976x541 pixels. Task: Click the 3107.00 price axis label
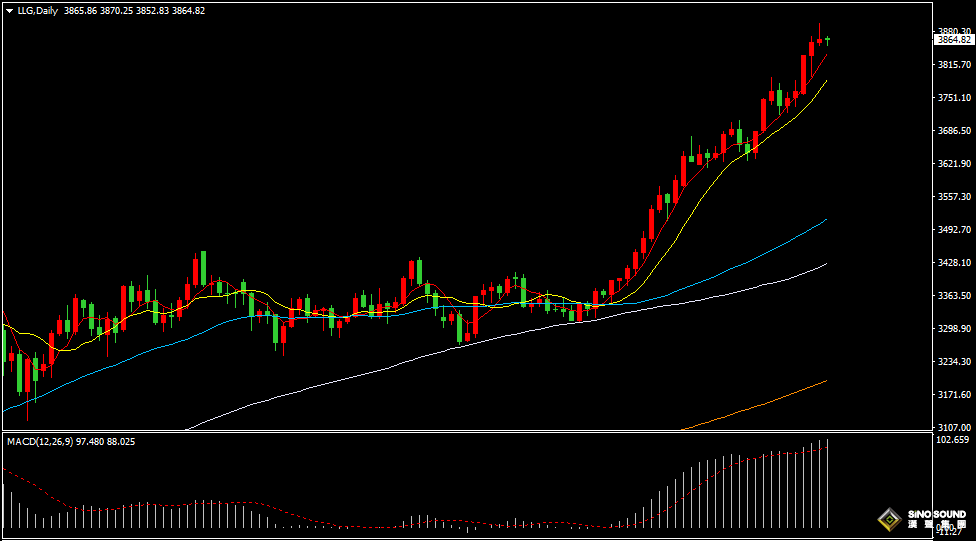954,427
